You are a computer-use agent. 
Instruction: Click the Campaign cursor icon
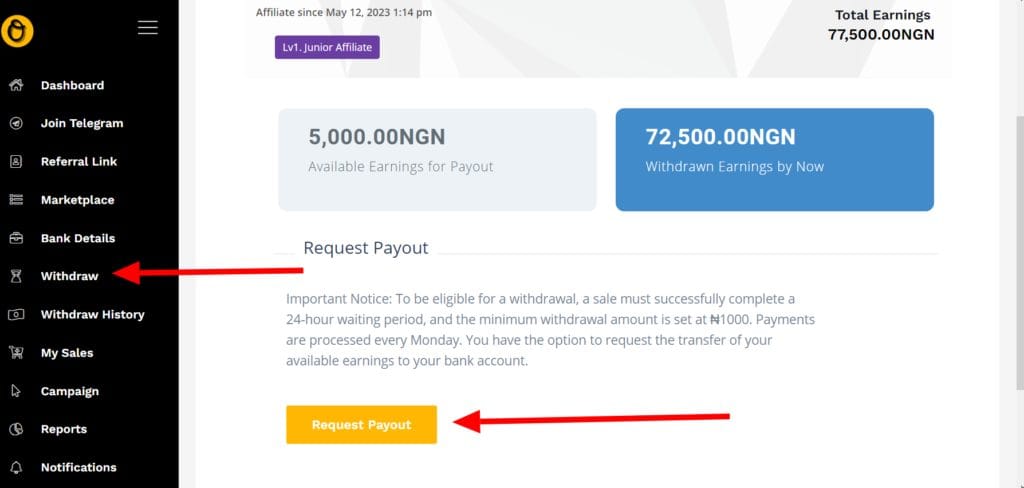16,391
